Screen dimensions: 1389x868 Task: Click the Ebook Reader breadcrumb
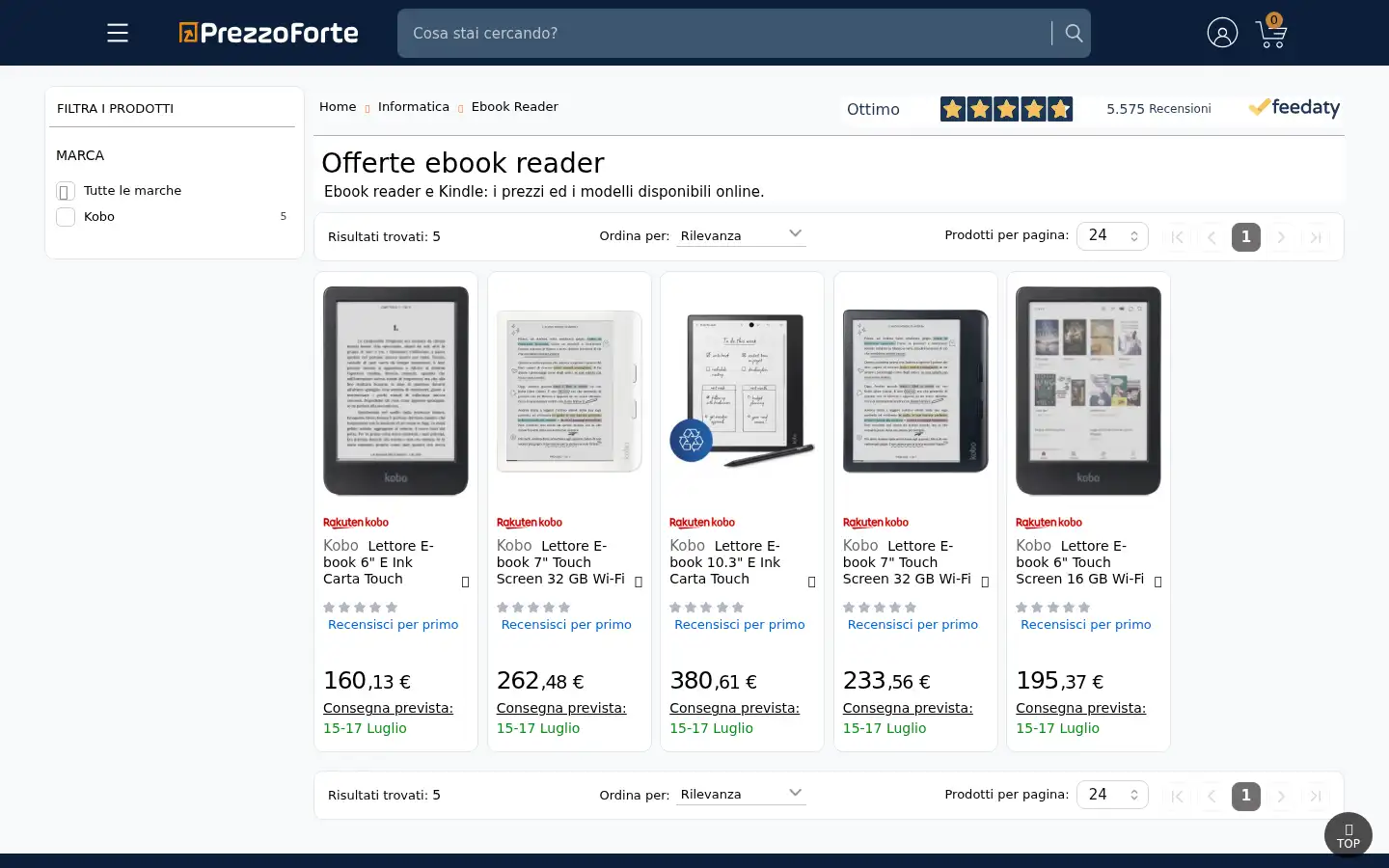(515, 107)
